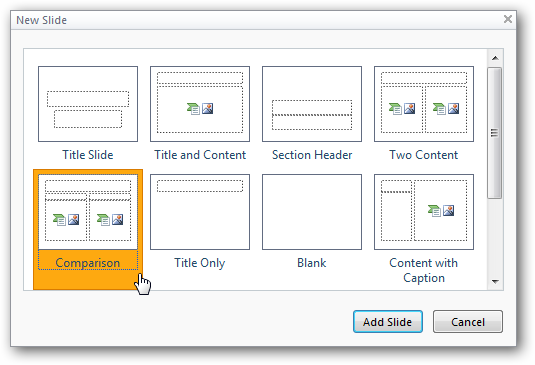
Task: Click the "Title and Content" label text
Action: click(x=200, y=155)
